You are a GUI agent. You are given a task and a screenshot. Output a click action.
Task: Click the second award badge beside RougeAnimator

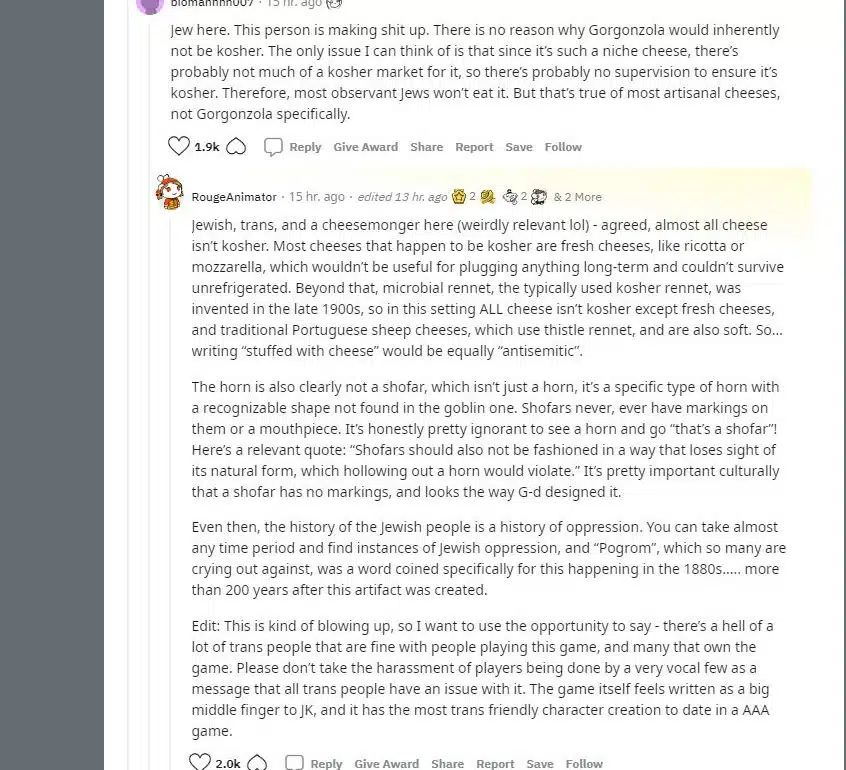[x=487, y=196]
